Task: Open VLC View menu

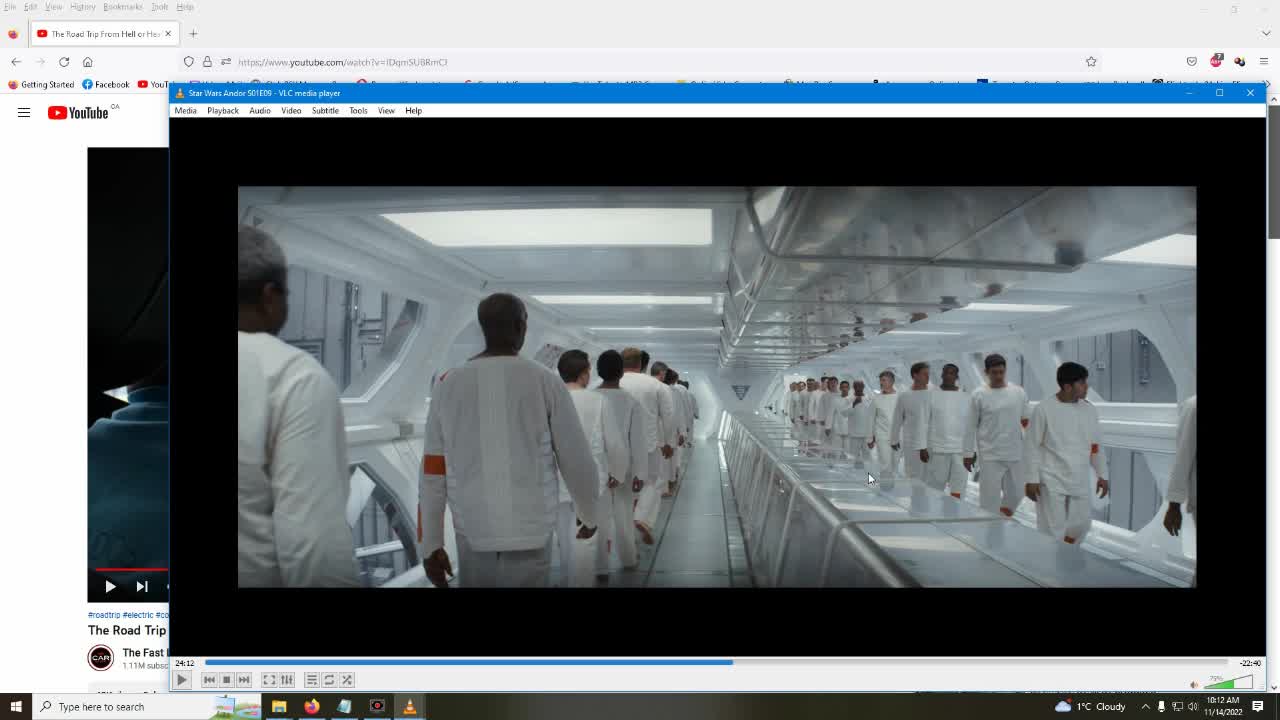Action: tap(386, 110)
